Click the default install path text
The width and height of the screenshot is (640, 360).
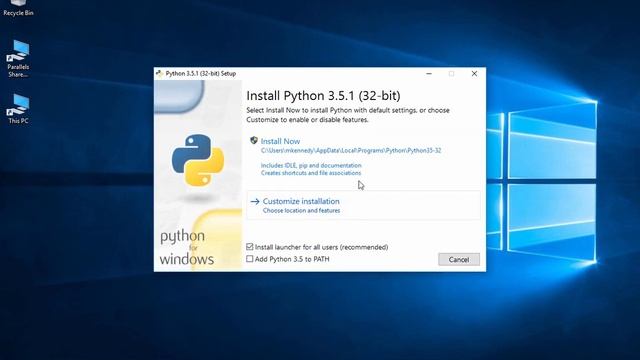tap(351, 151)
